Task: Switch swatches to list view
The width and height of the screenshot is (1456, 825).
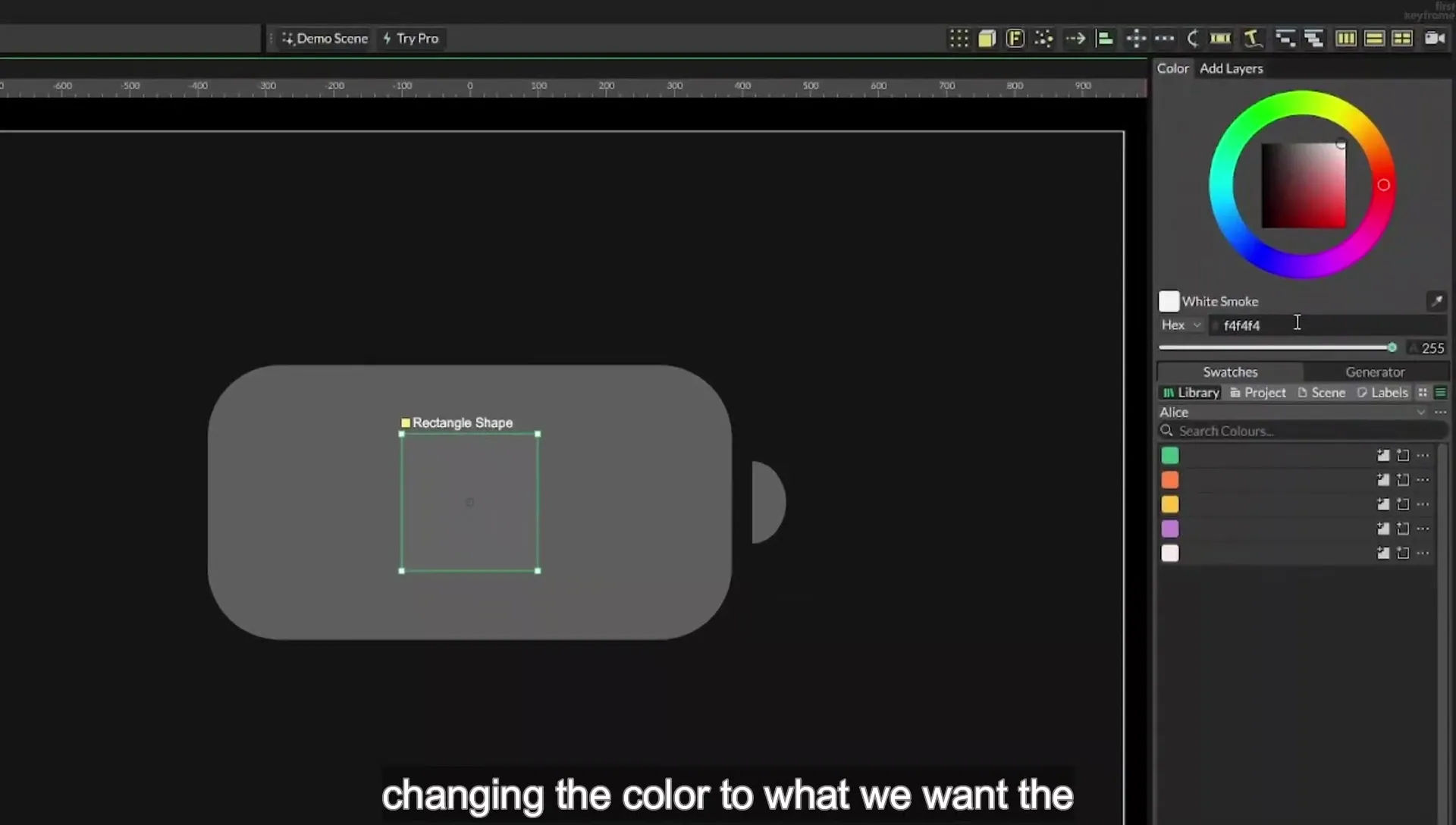Action: point(1440,392)
